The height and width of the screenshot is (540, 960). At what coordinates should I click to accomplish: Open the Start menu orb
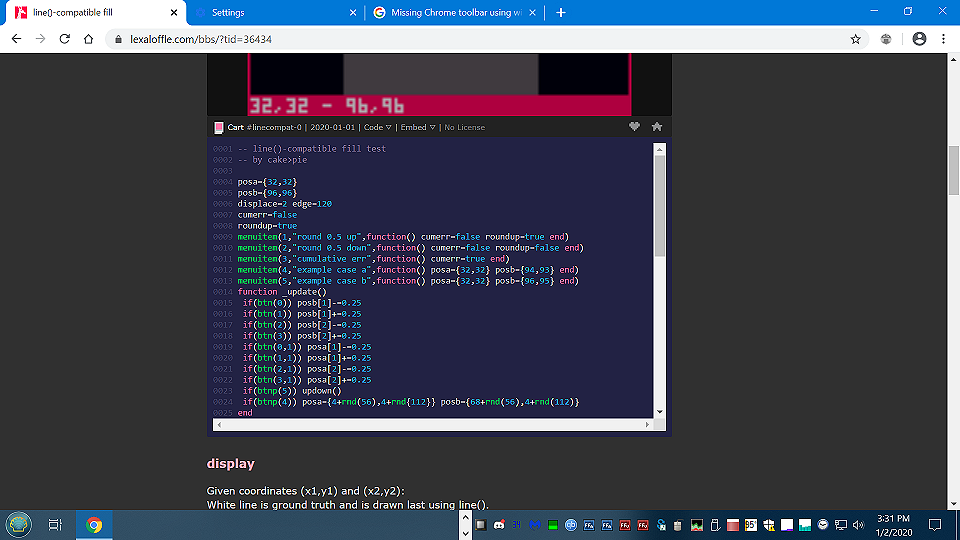click(x=18, y=525)
